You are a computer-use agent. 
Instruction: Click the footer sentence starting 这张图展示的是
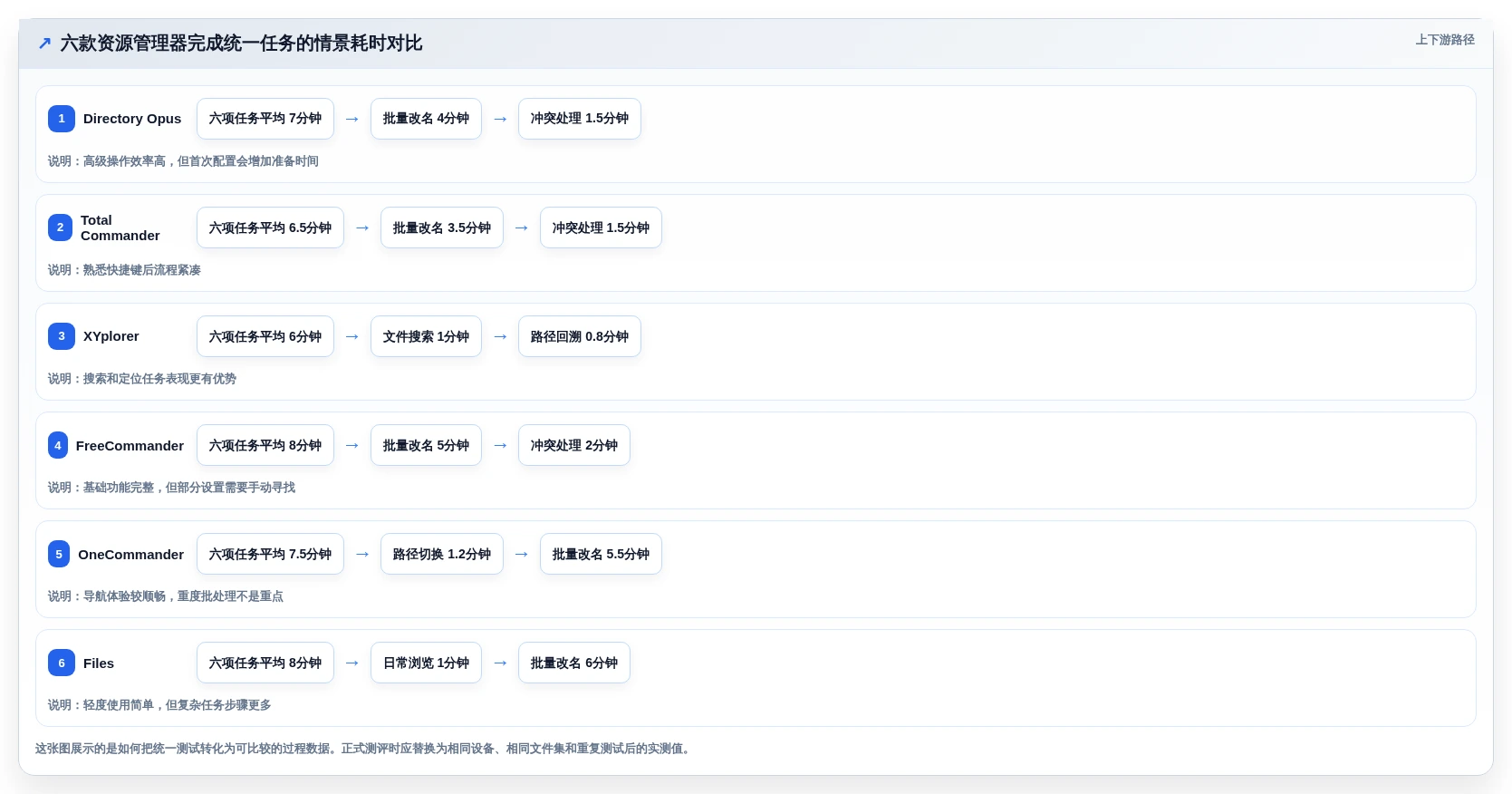(x=365, y=749)
